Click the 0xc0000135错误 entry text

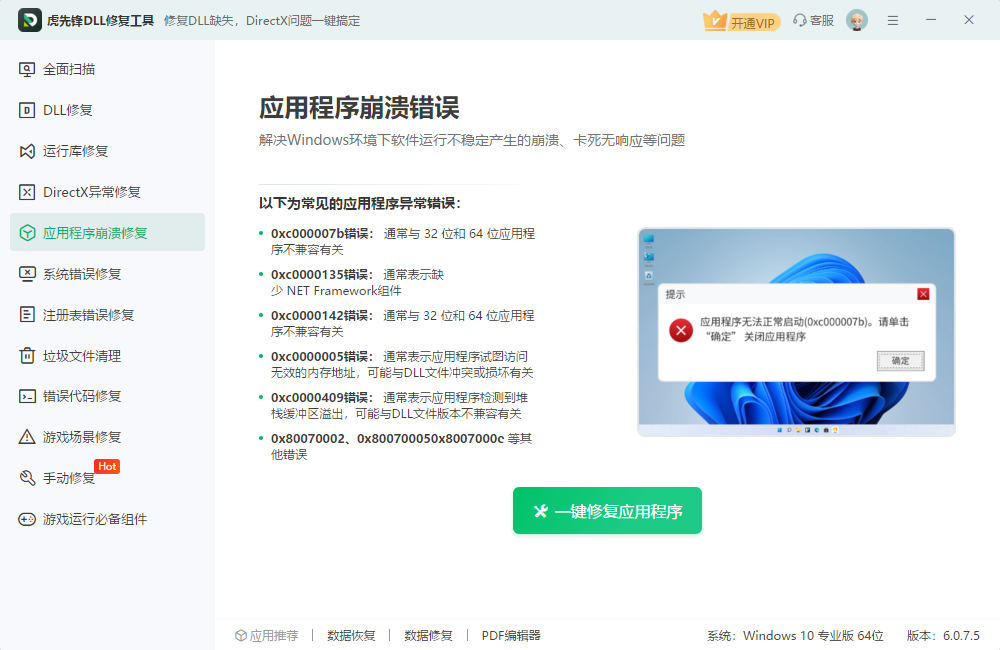click(357, 283)
